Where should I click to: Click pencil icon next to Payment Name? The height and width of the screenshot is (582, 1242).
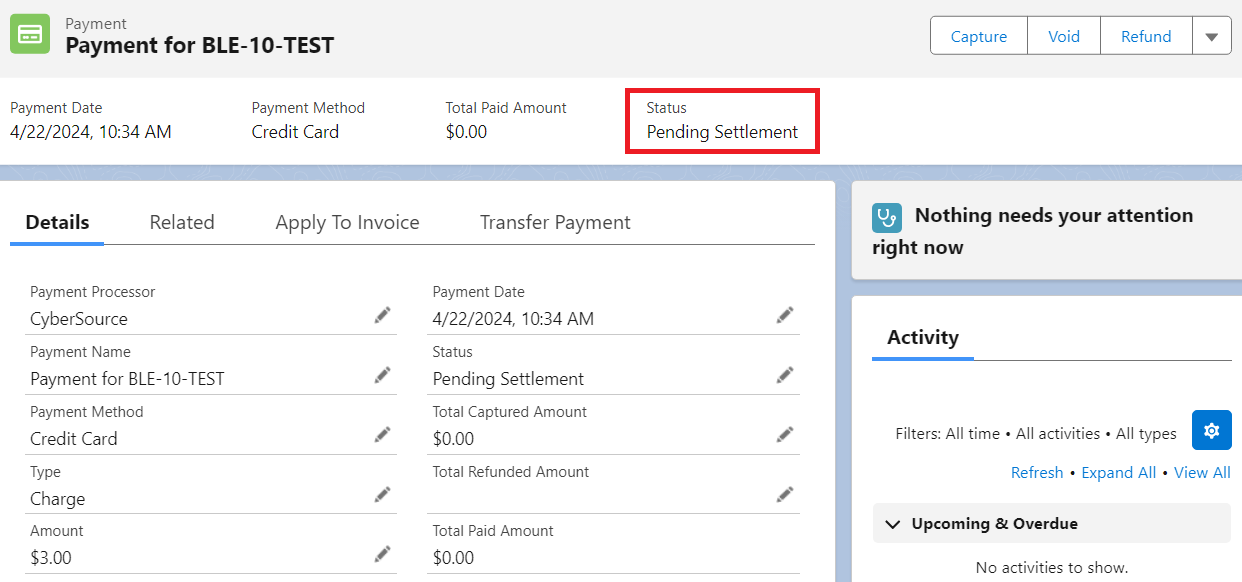[x=382, y=375]
